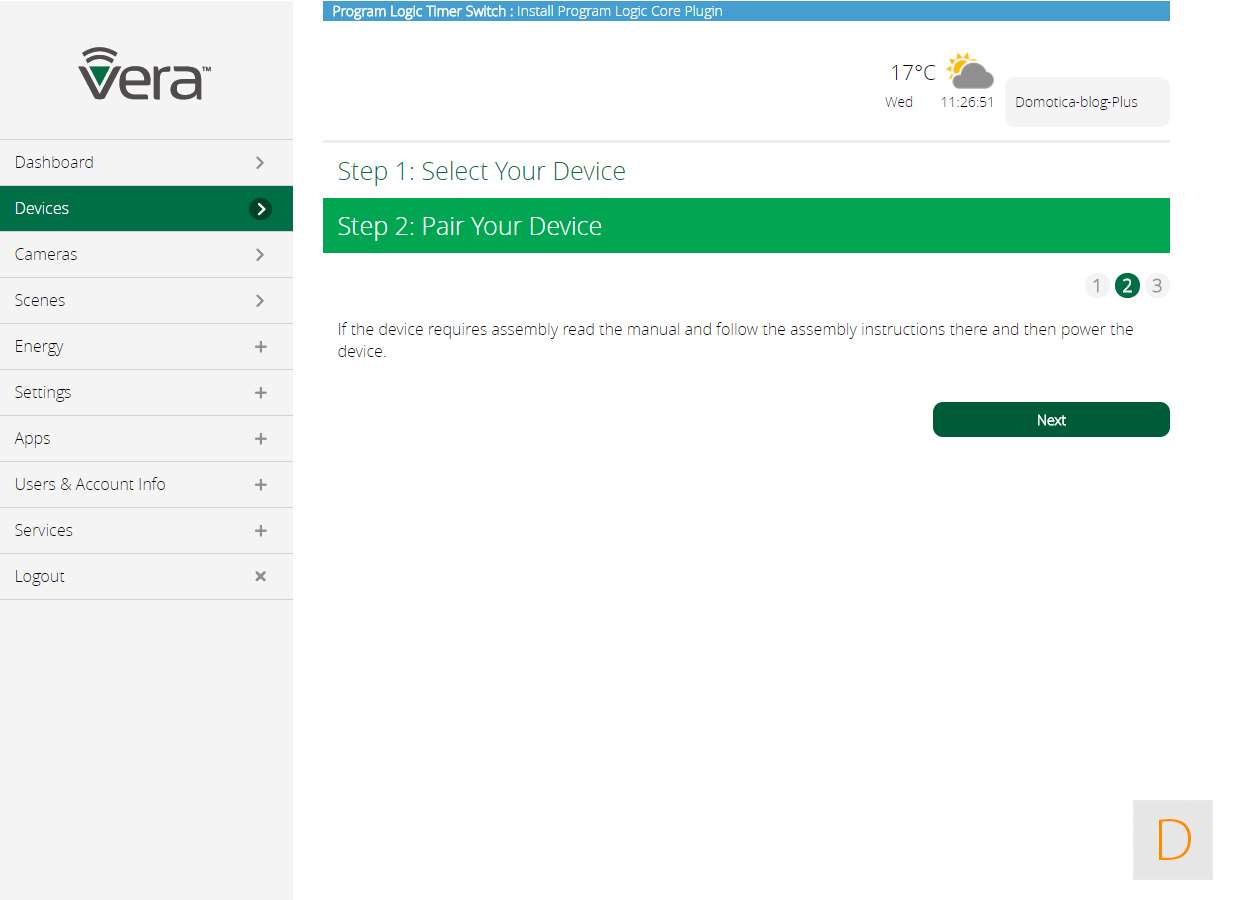
Task: Expand the Settings plus sign
Action: (x=260, y=393)
